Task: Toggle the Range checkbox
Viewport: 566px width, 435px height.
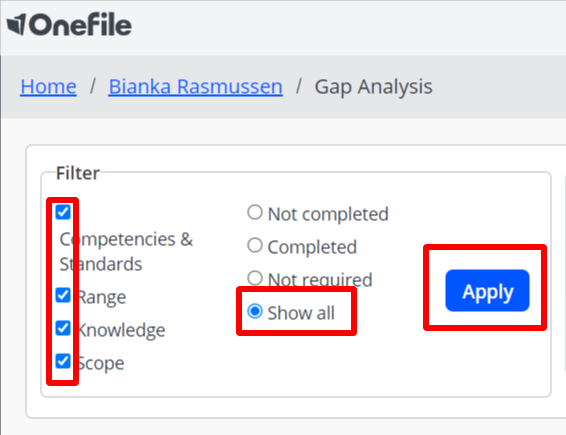Action: pos(63,295)
